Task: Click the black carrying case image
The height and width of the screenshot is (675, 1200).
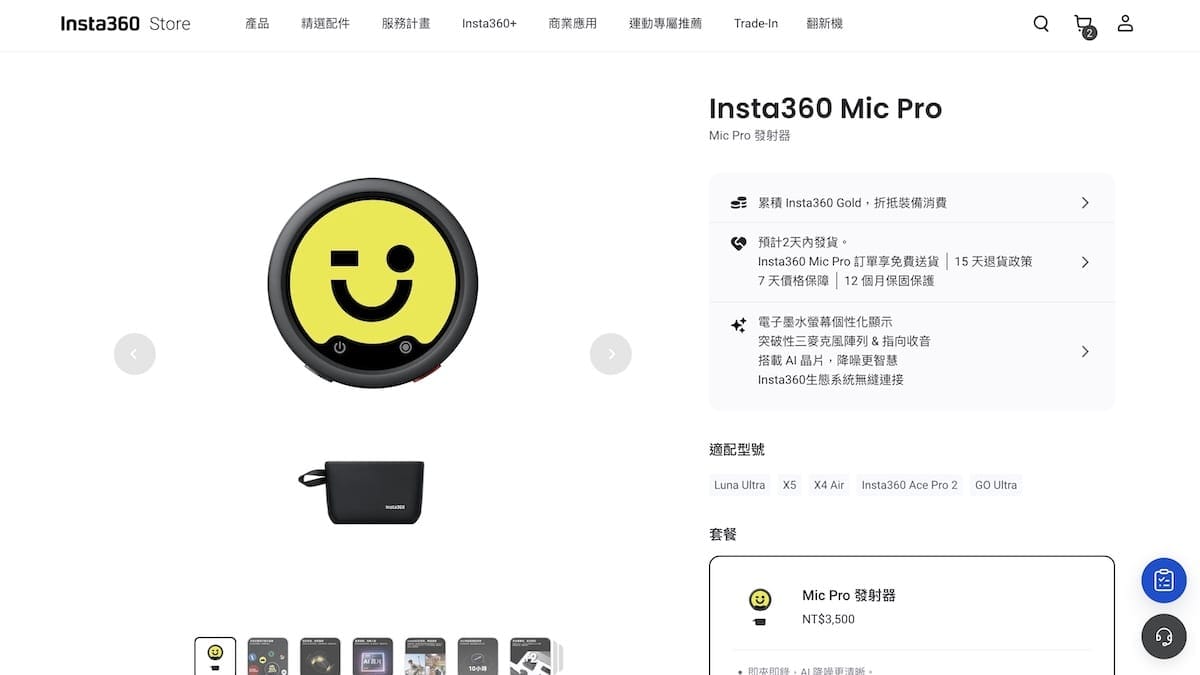Action: tap(362, 492)
